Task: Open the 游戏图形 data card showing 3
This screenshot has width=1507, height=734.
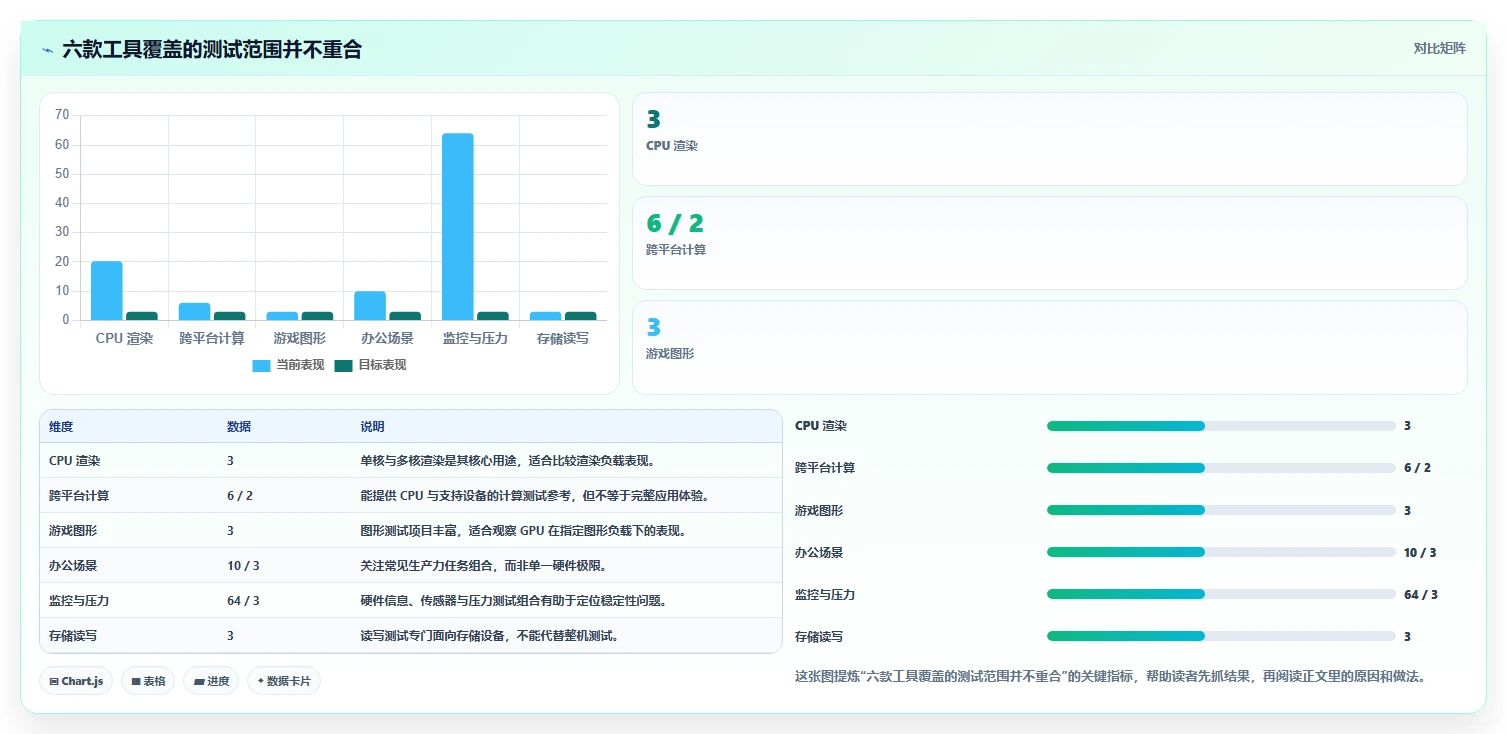Action: [x=1050, y=347]
